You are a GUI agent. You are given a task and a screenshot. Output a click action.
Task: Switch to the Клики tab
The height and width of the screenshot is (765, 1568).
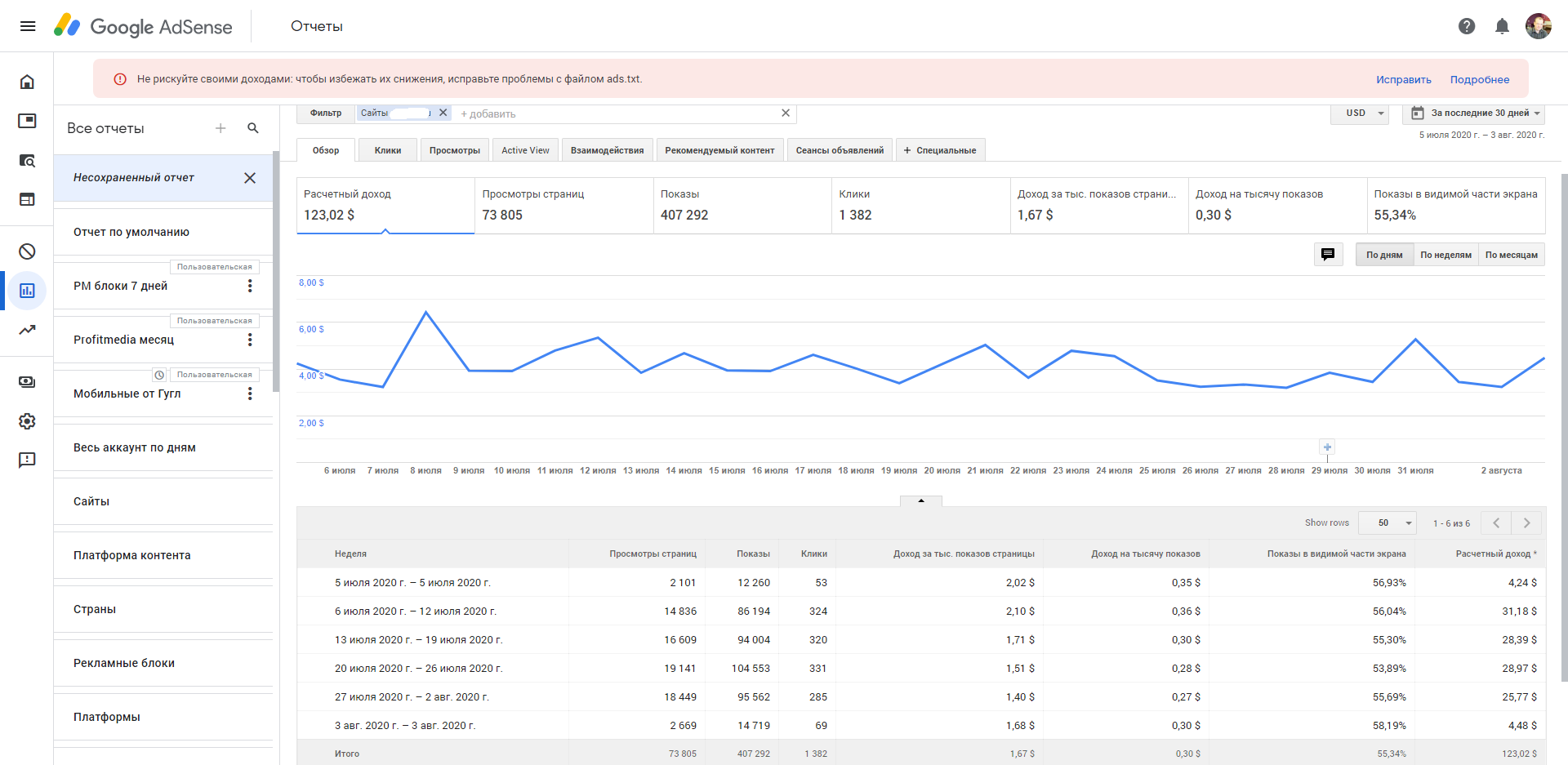pyautogui.click(x=388, y=150)
